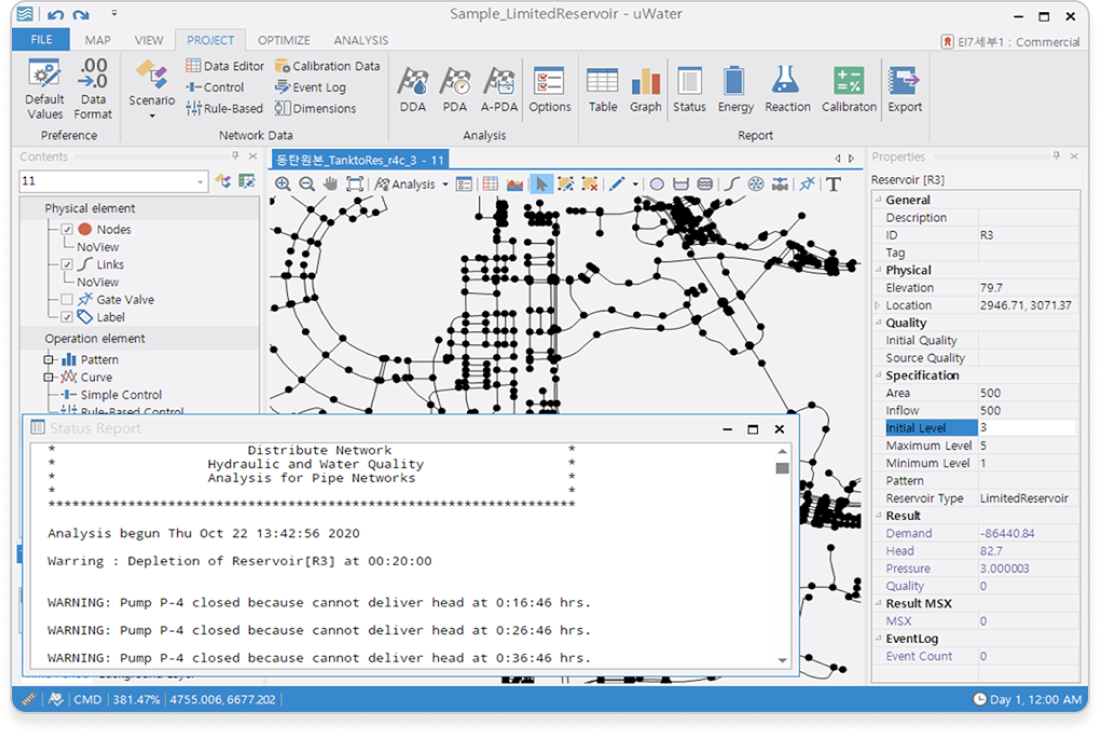This screenshot has height=734, width=1100.
Task: Choose the text label T tool
Action: tap(832, 184)
